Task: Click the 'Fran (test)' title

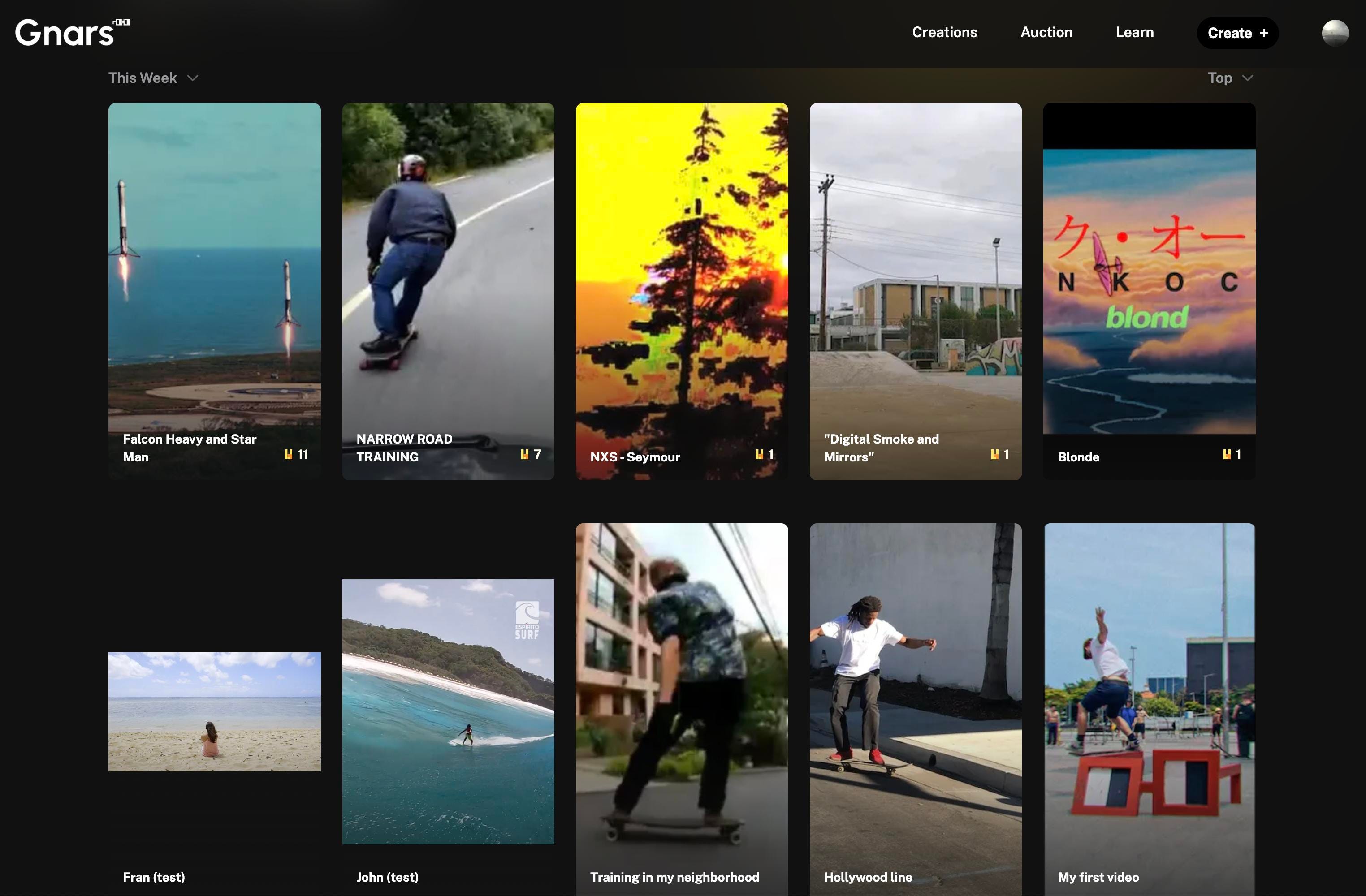Action: click(153, 877)
